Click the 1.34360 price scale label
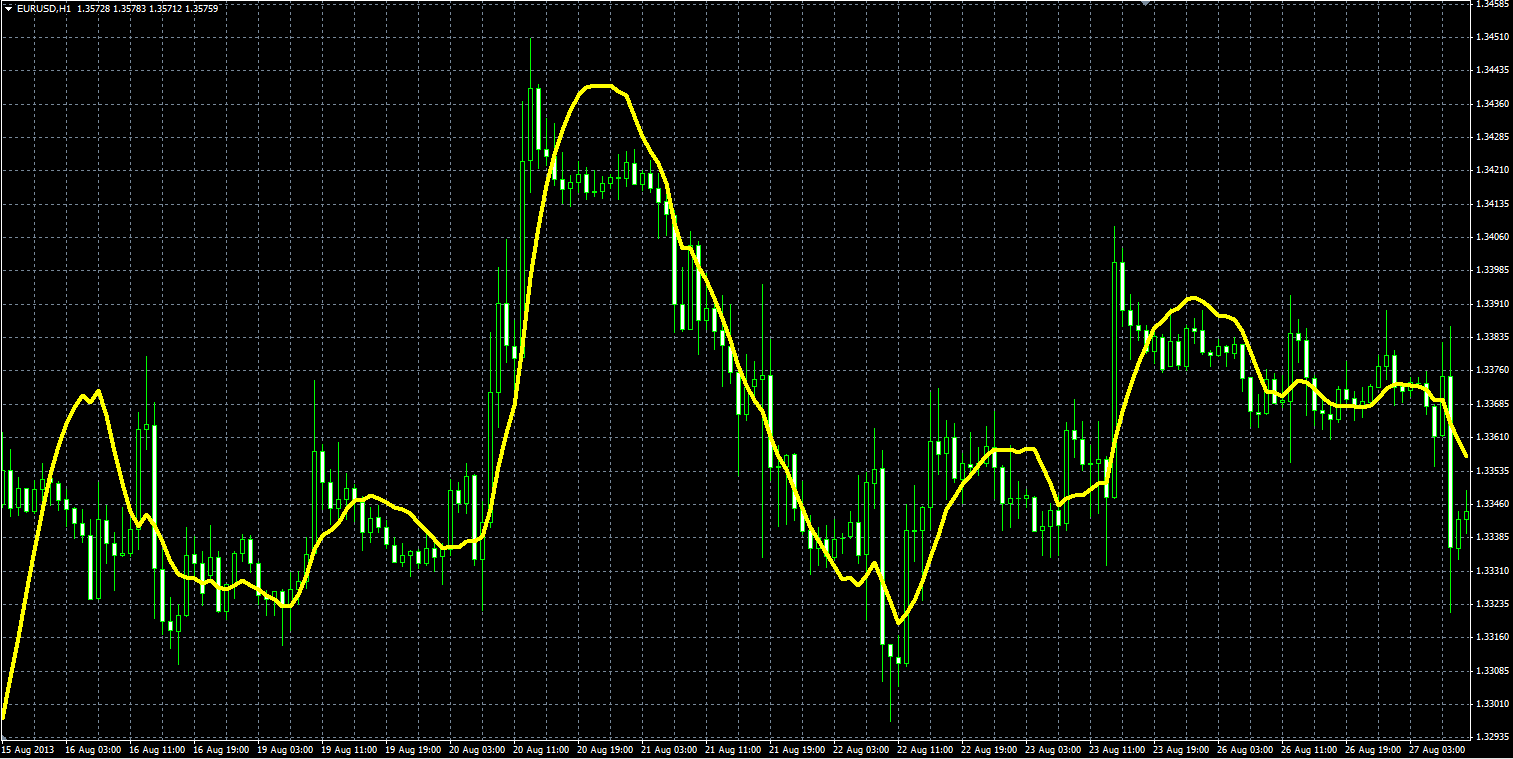This screenshot has height=759, width=1513. click(x=1492, y=104)
